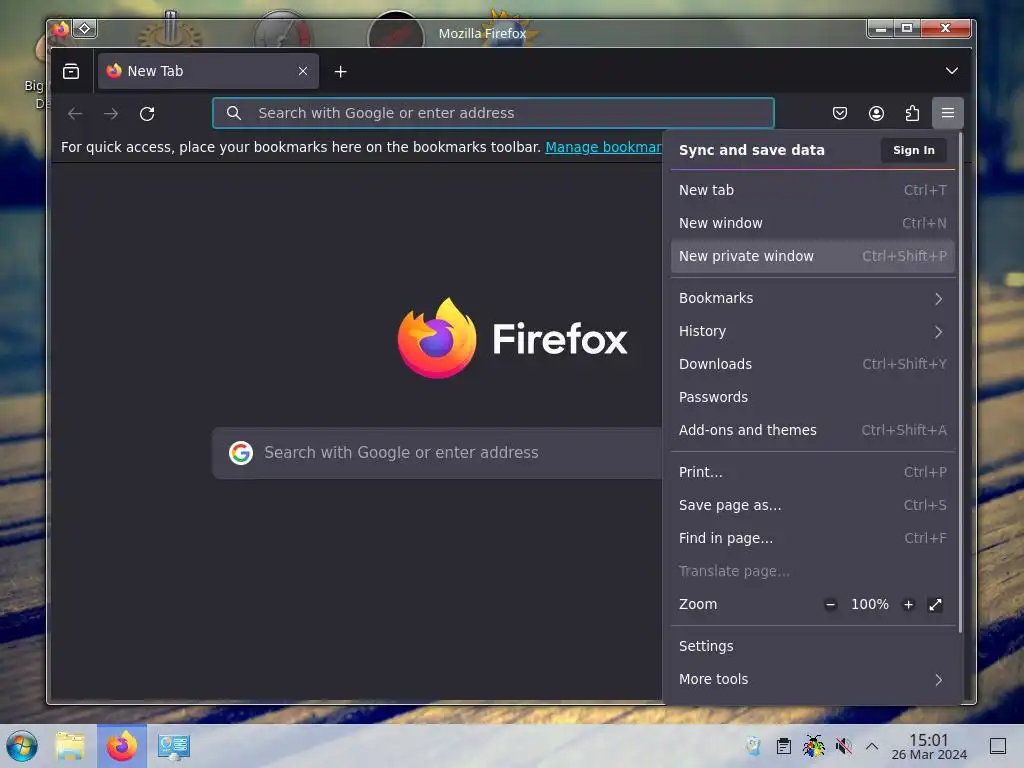This screenshot has width=1024, height=768.
Task: Select Sync and save data heading
Action: pos(752,150)
